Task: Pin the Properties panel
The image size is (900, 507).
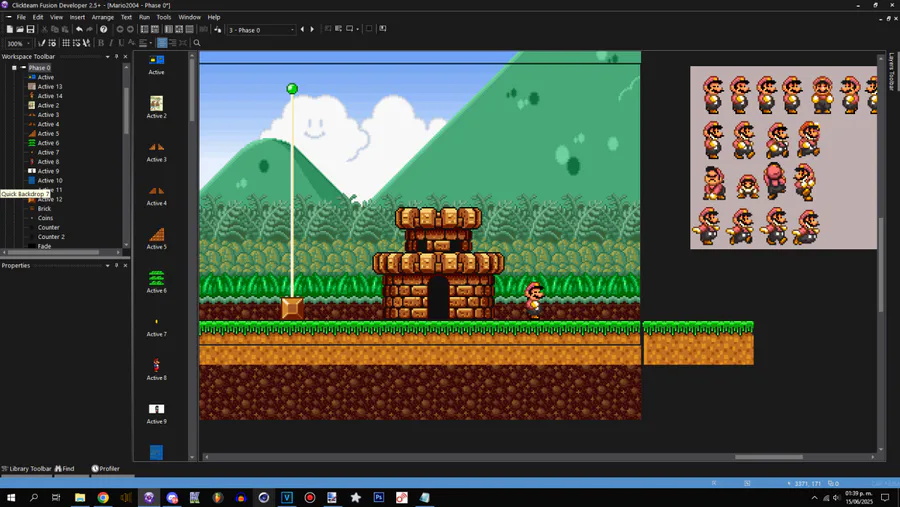Action: coord(117,266)
